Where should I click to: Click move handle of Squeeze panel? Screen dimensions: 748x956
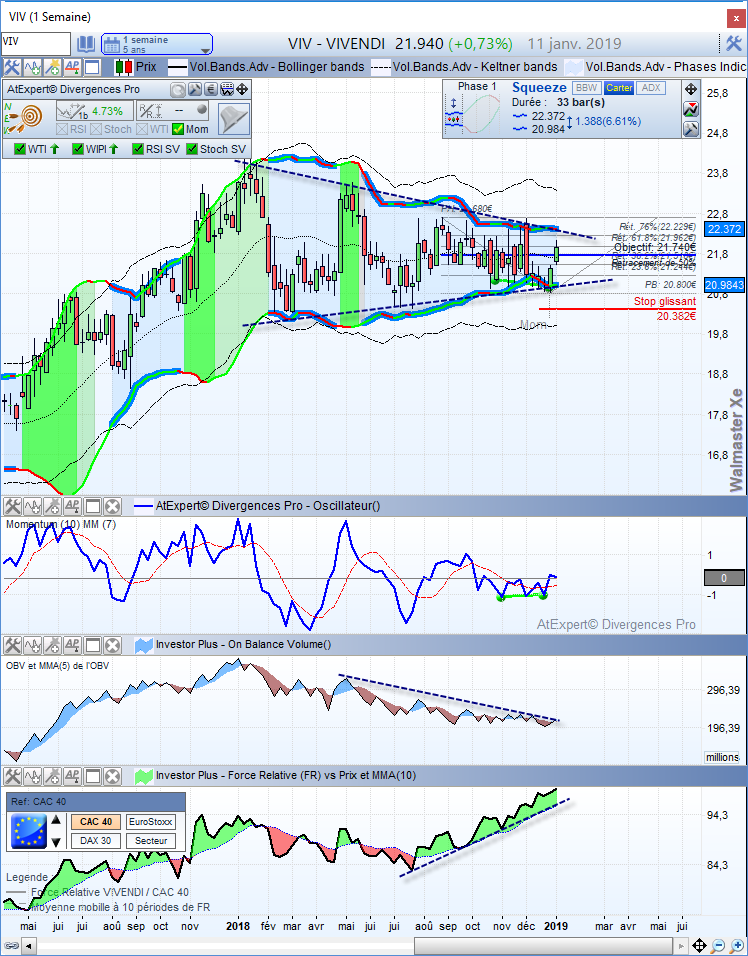(691, 90)
